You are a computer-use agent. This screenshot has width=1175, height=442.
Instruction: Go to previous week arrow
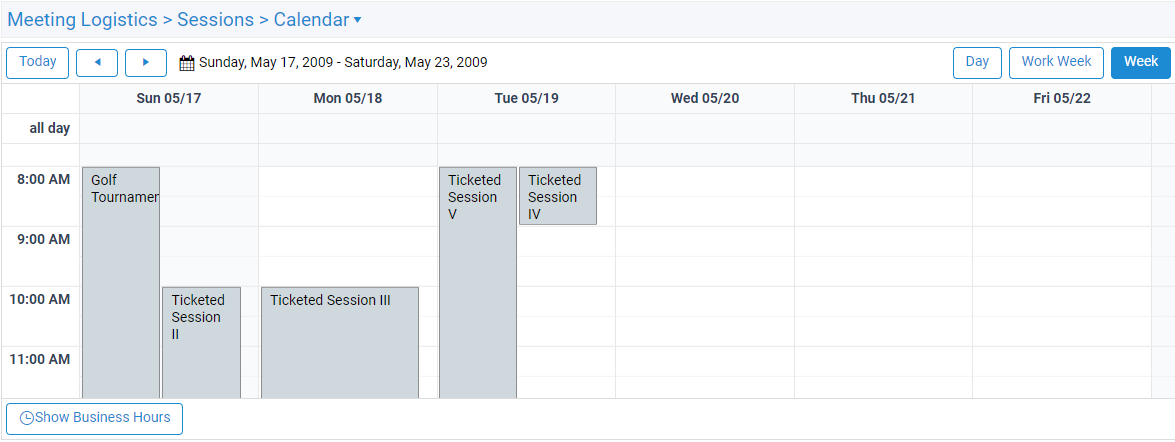(x=97, y=62)
